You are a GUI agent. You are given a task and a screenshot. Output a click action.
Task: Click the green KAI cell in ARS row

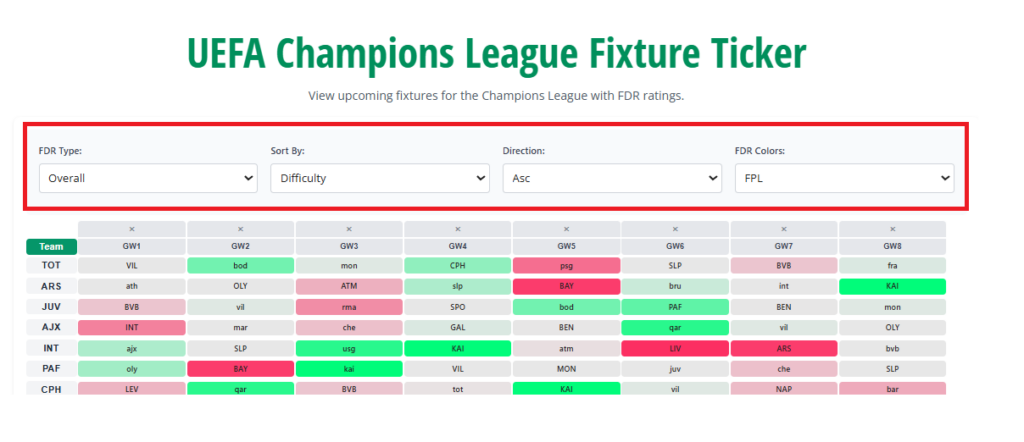pos(892,286)
